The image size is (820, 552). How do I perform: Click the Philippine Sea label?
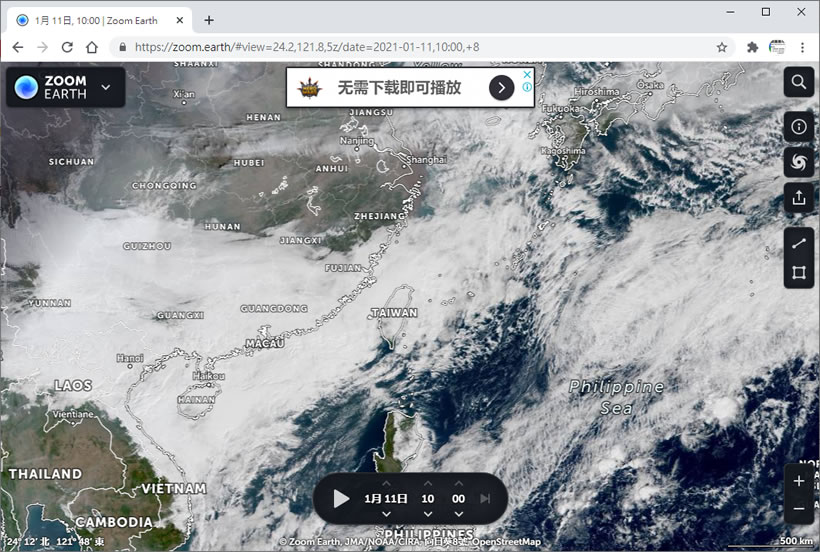(617, 397)
